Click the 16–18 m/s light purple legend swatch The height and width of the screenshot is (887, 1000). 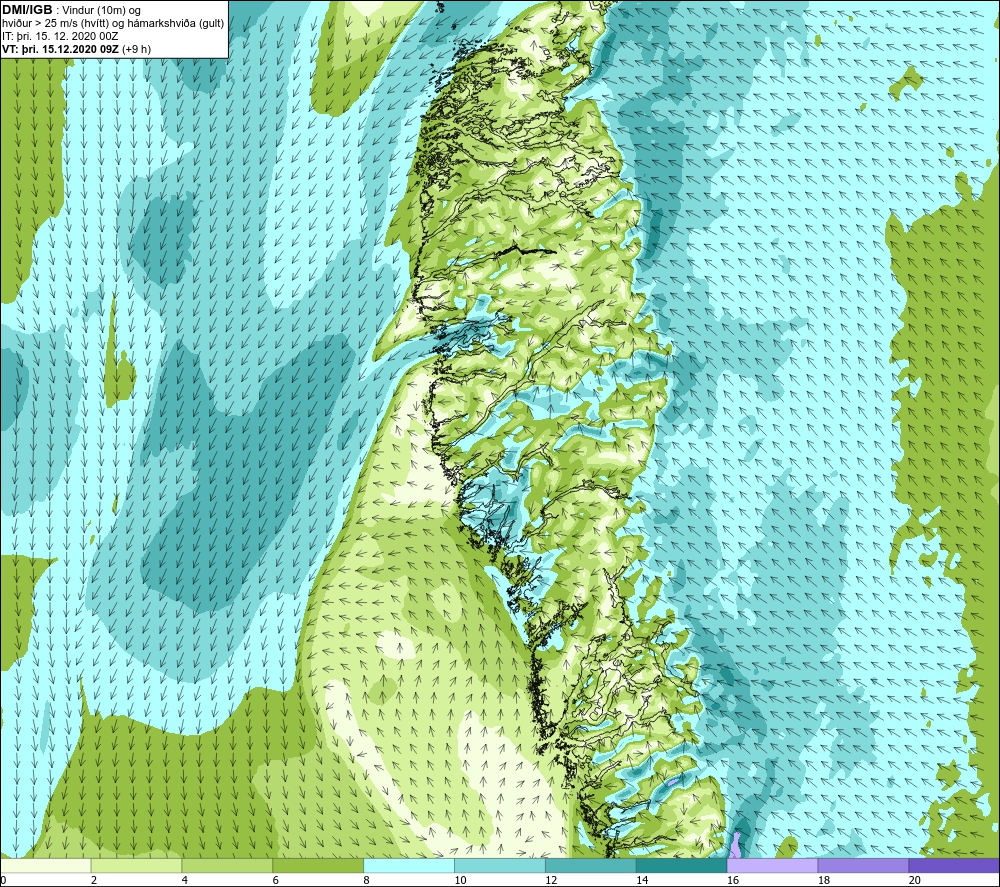pyautogui.click(x=772, y=865)
